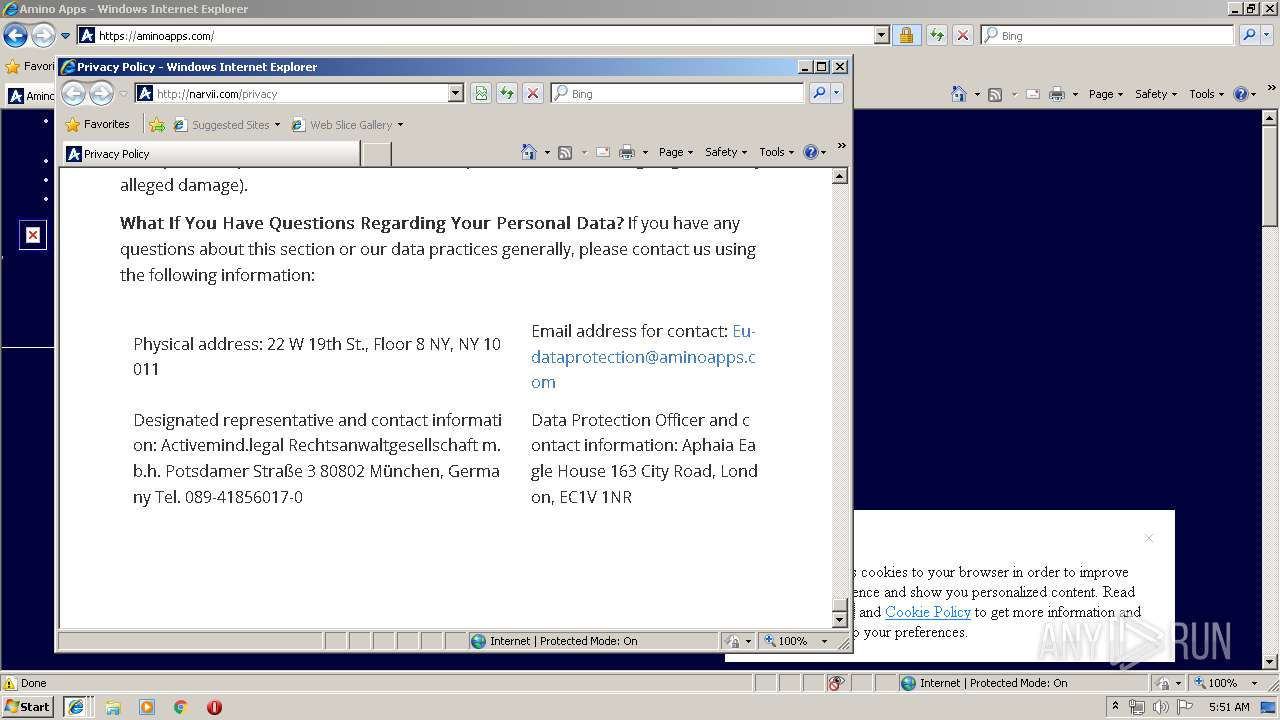Open volume control in system tray
Image resolution: width=1280 pixels, height=720 pixels.
pyautogui.click(x=1161, y=707)
